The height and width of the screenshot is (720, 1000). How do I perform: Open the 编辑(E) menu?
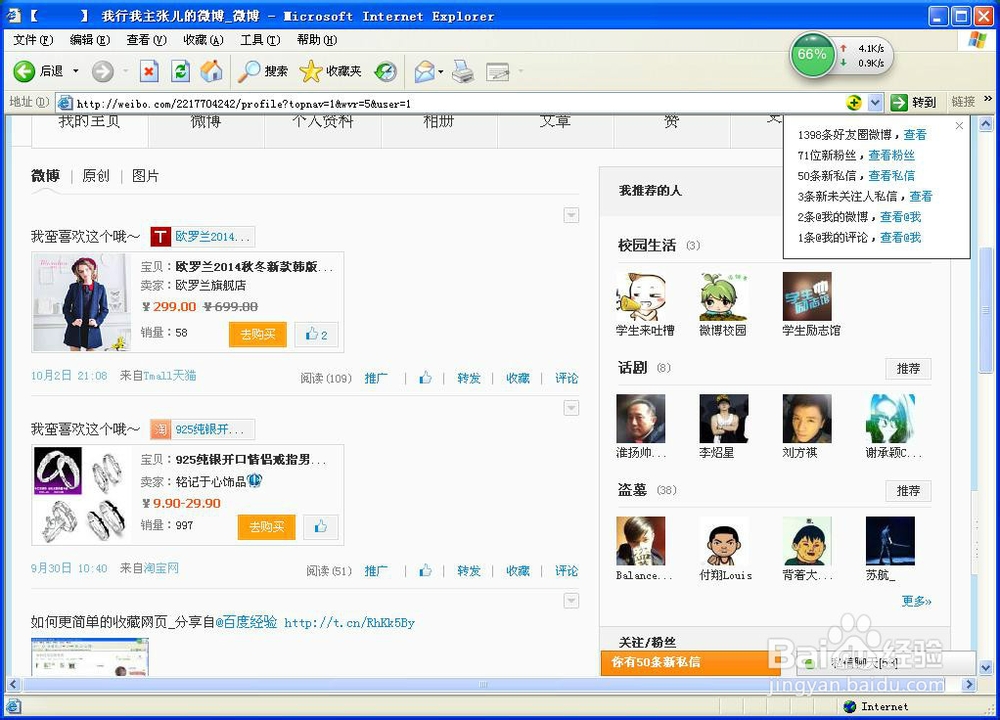click(x=90, y=40)
